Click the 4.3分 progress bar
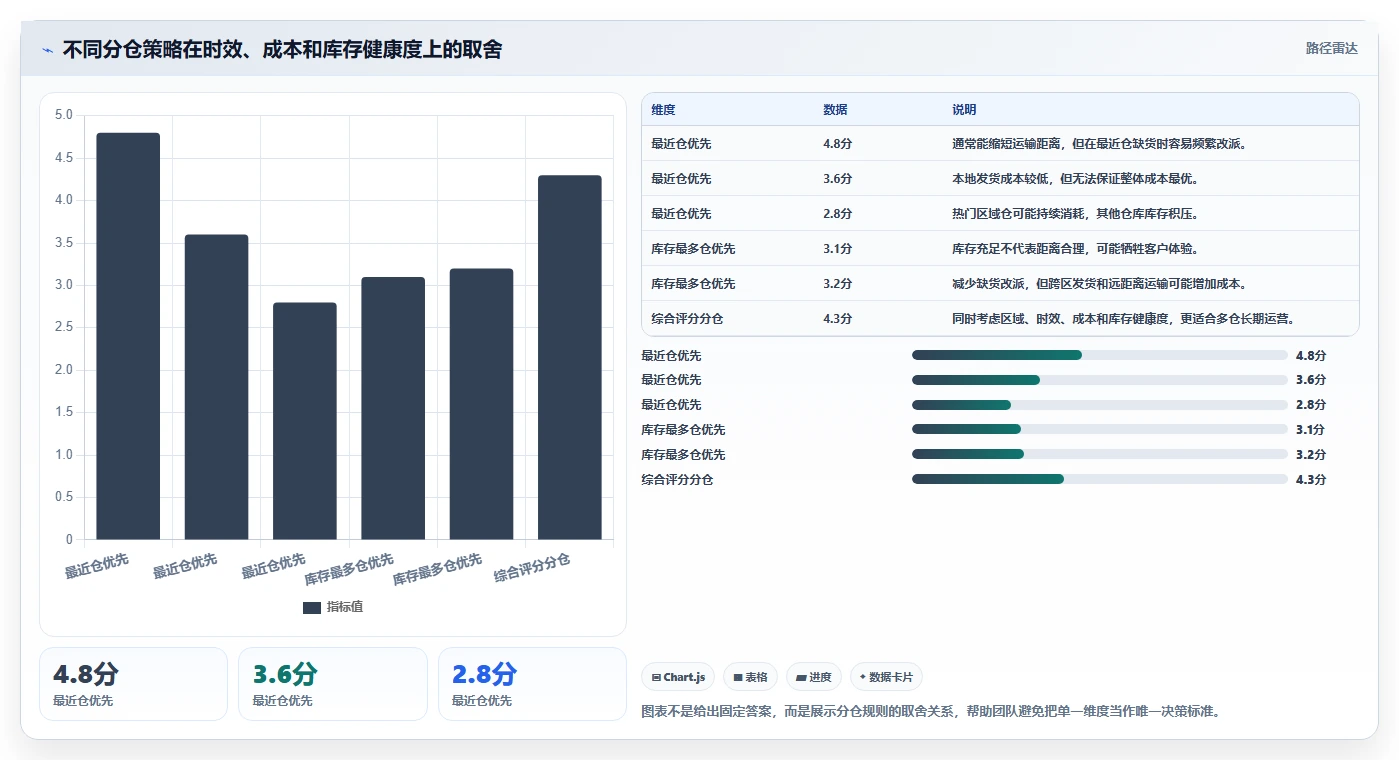The width and height of the screenshot is (1399, 760). (1100, 479)
